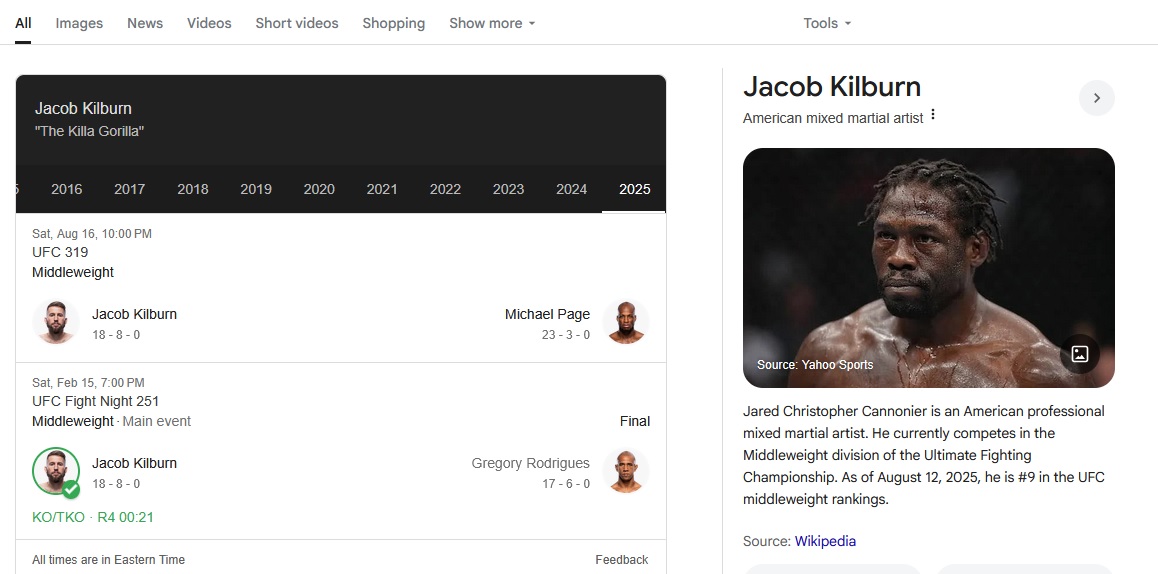Click the Main event label
1158x574 pixels.
click(x=157, y=421)
